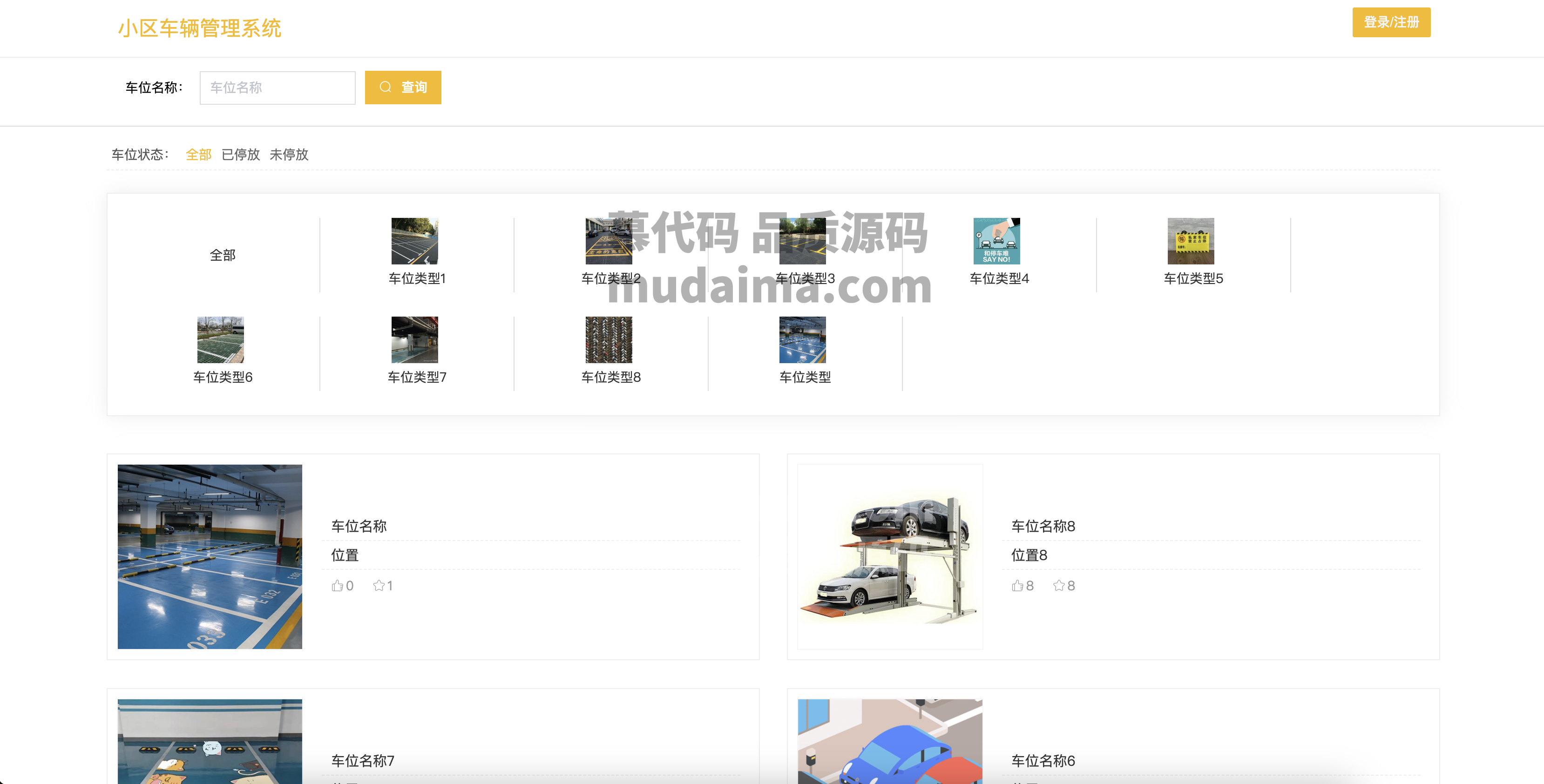Open the isometric blue car image for 车位名称6
The width and height of the screenshot is (1544, 784).
[x=890, y=741]
